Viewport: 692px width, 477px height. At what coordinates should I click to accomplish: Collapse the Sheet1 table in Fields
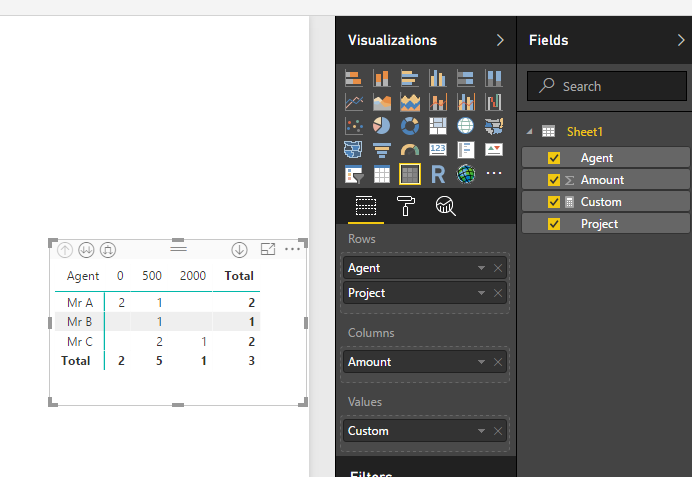coord(530,131)
